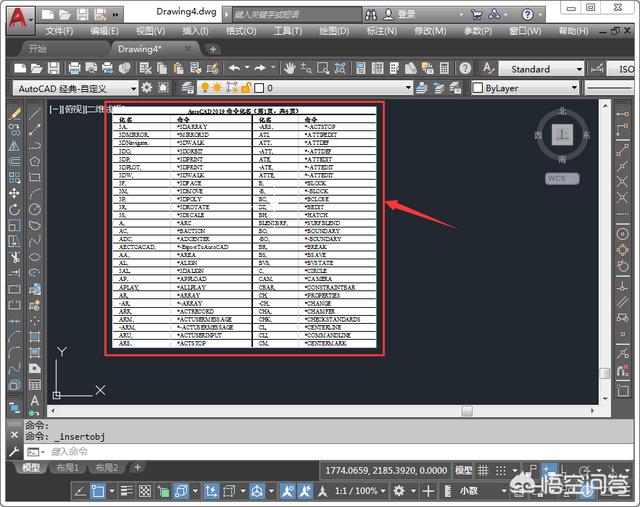Select the Move modify tool
The image size is (640, 507).
(x=15, y=193)
